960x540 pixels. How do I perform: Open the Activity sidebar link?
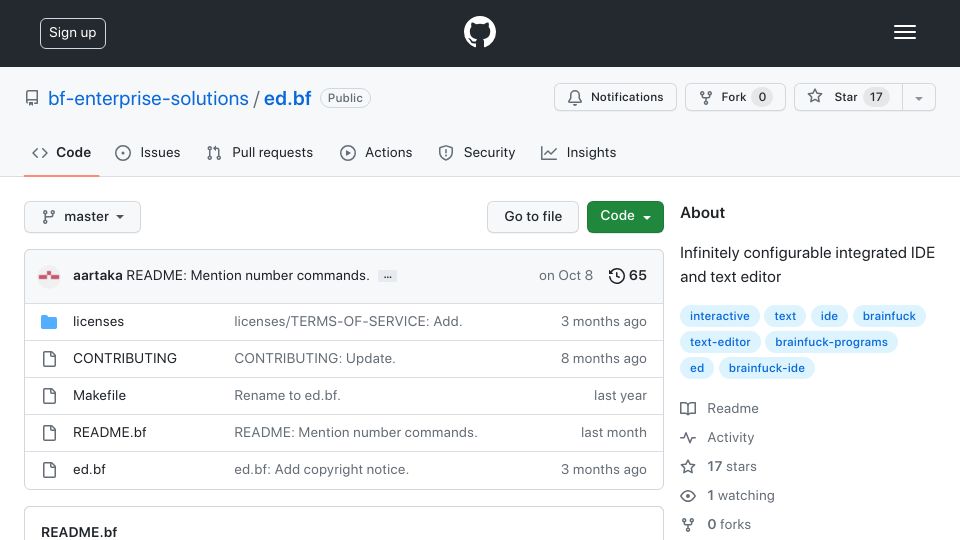730,437
